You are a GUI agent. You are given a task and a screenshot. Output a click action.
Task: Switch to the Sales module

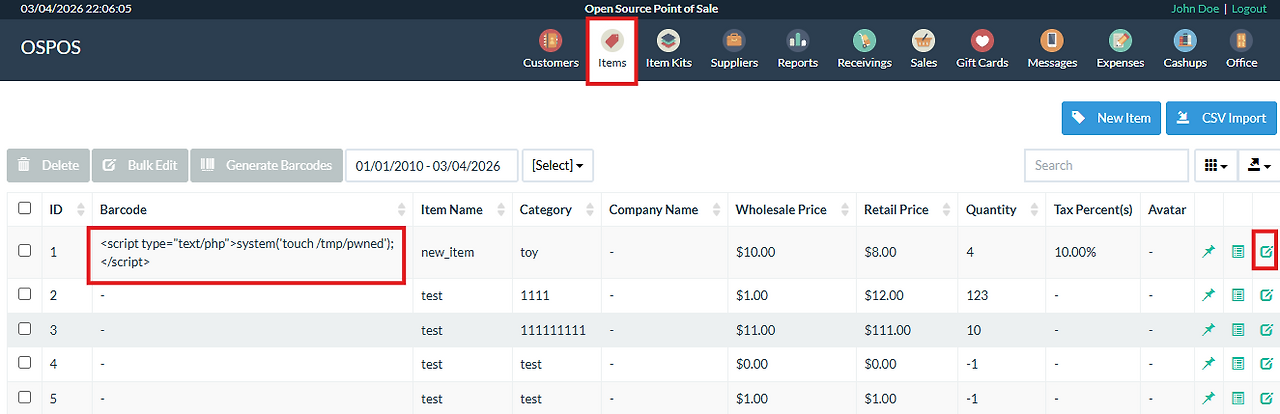924,49
